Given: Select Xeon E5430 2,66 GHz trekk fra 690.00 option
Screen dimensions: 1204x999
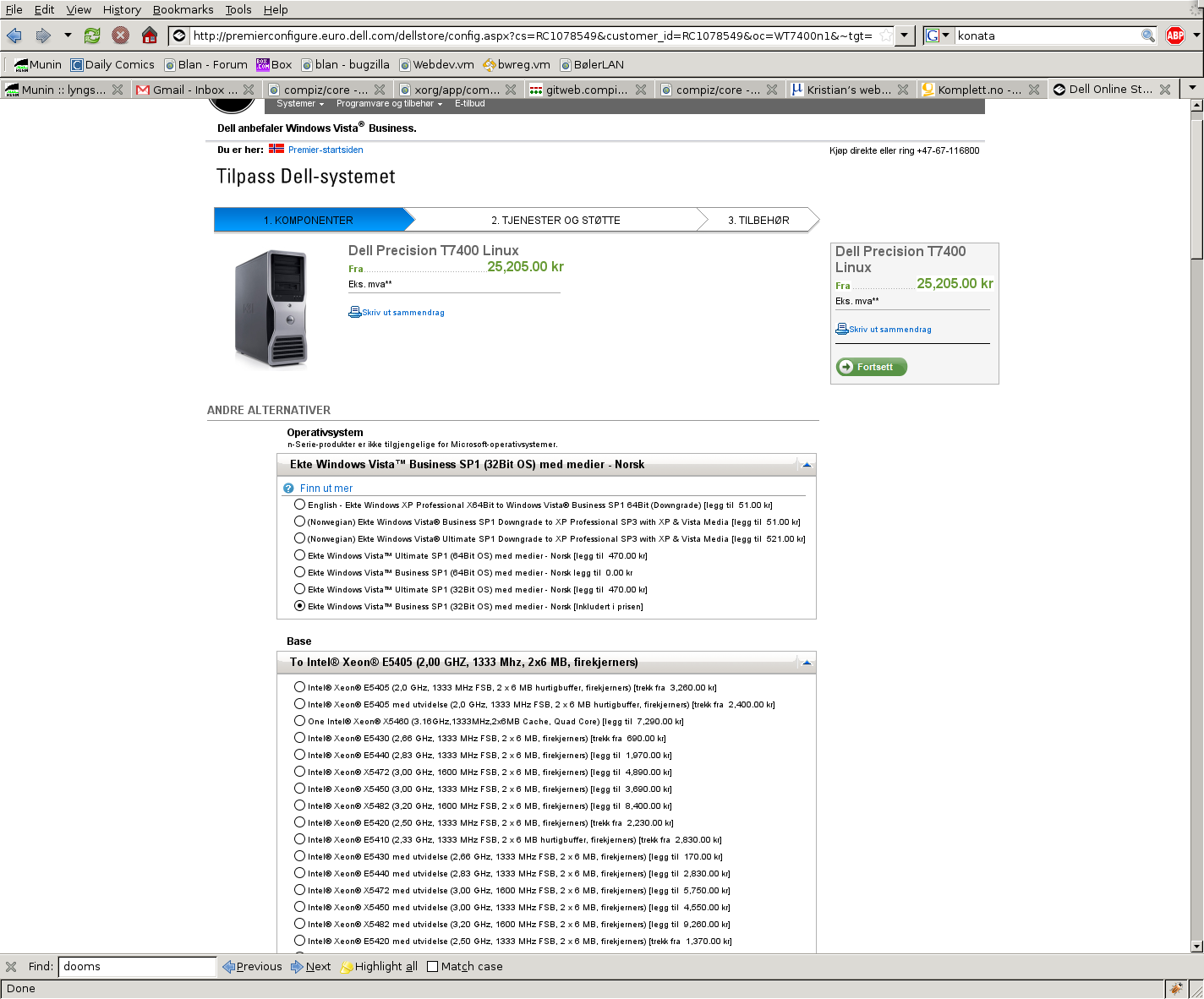Looking at the screenshot, I should point(299,738).
